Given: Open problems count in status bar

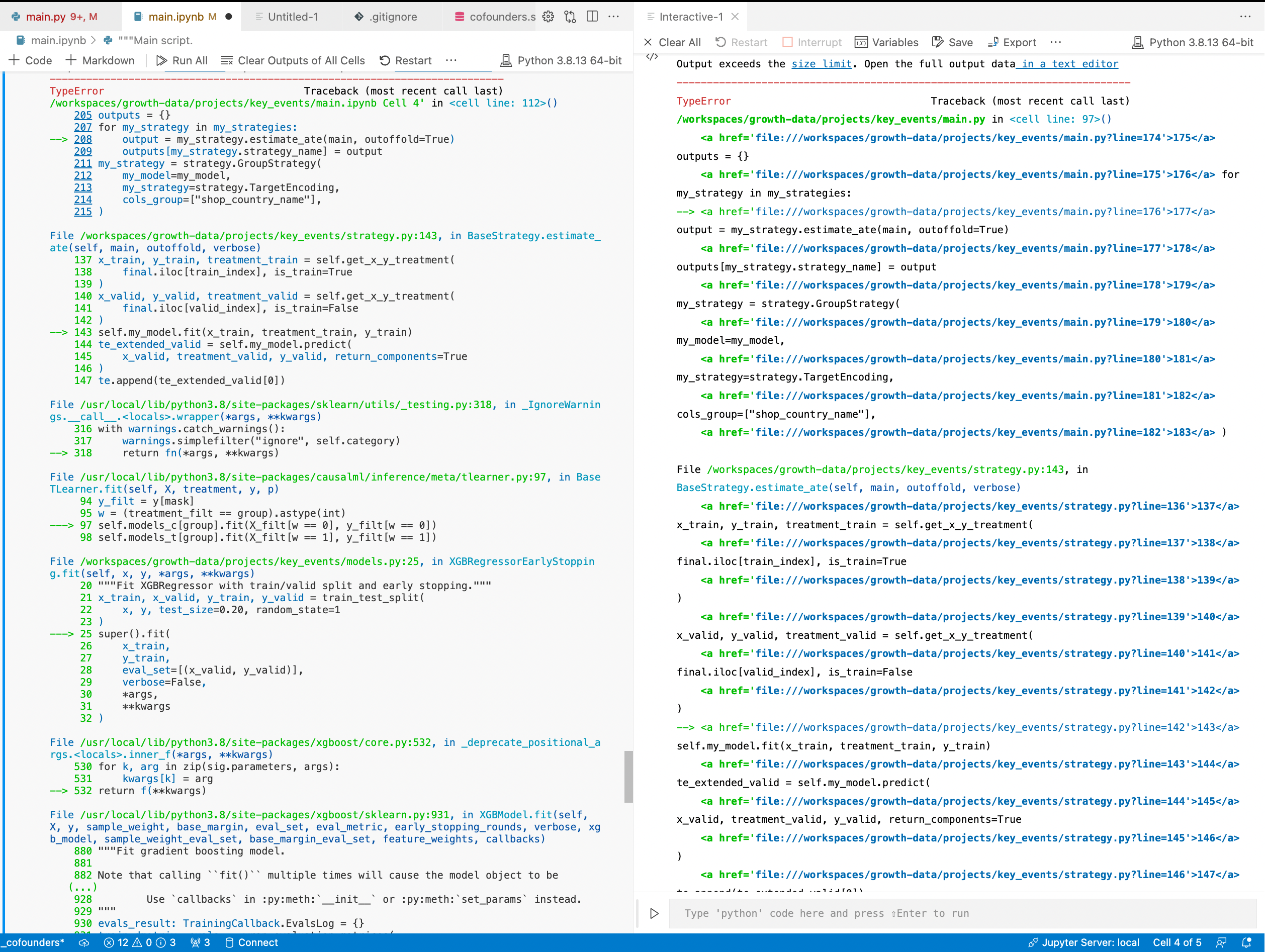Looking at the screenshot, I should point(140,942).
